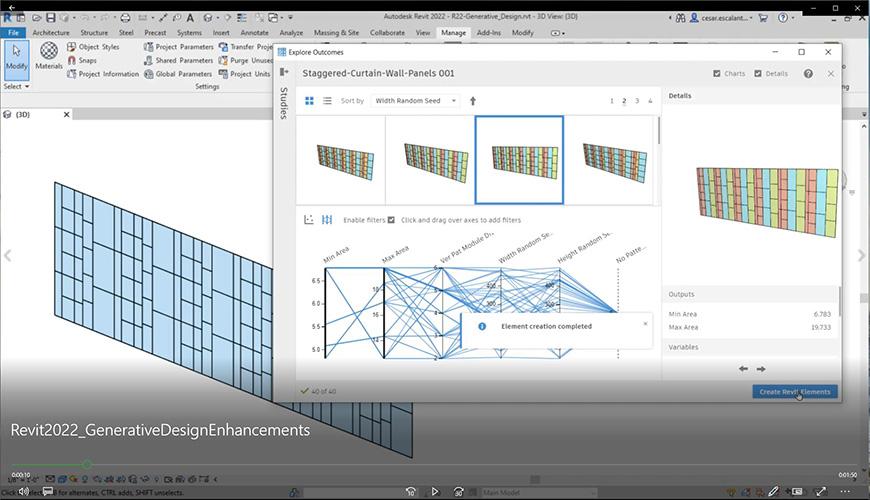Screen dimensions: 870x500
Task: Click the outcomes thumbnail scrollbar
Action: tap(659, 131)
